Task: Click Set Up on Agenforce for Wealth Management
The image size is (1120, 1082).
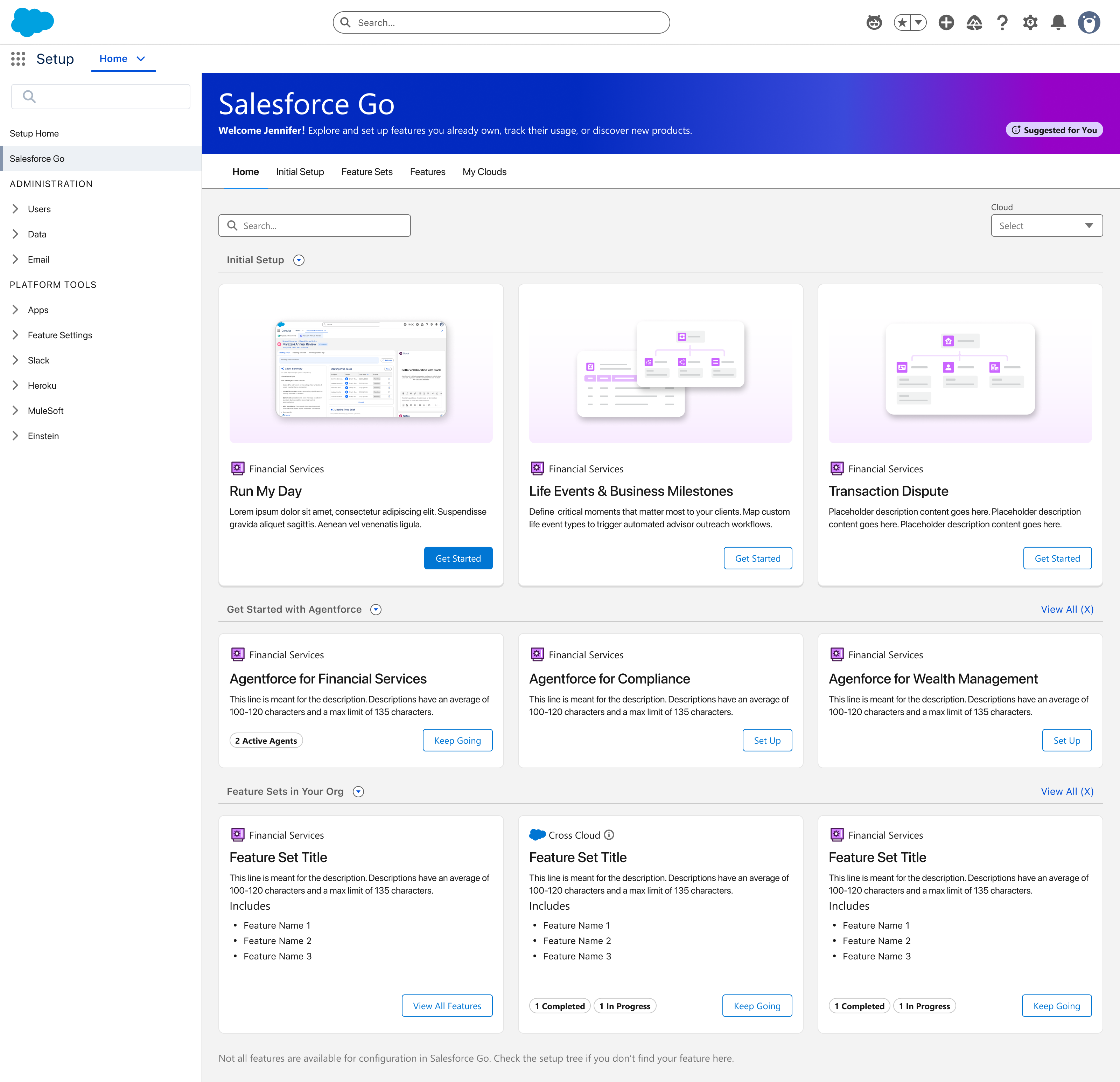Action: (1067, 740)
